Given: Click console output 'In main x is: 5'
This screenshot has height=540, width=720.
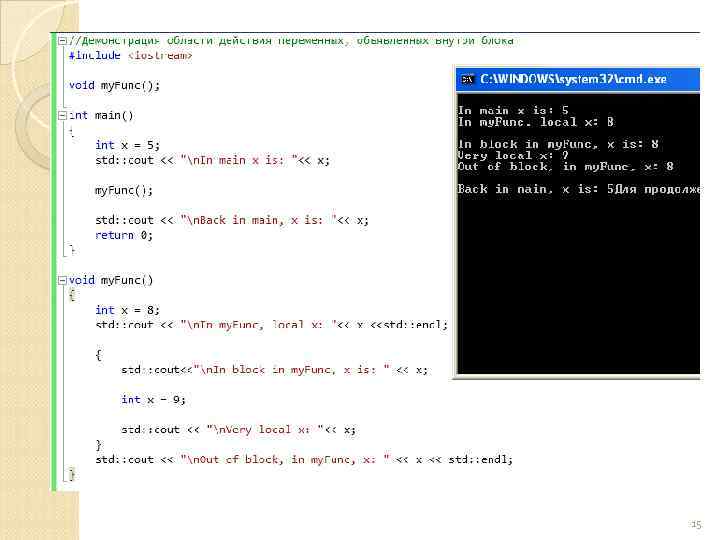Looking at the screenshot, I should (x=513, y=110).
